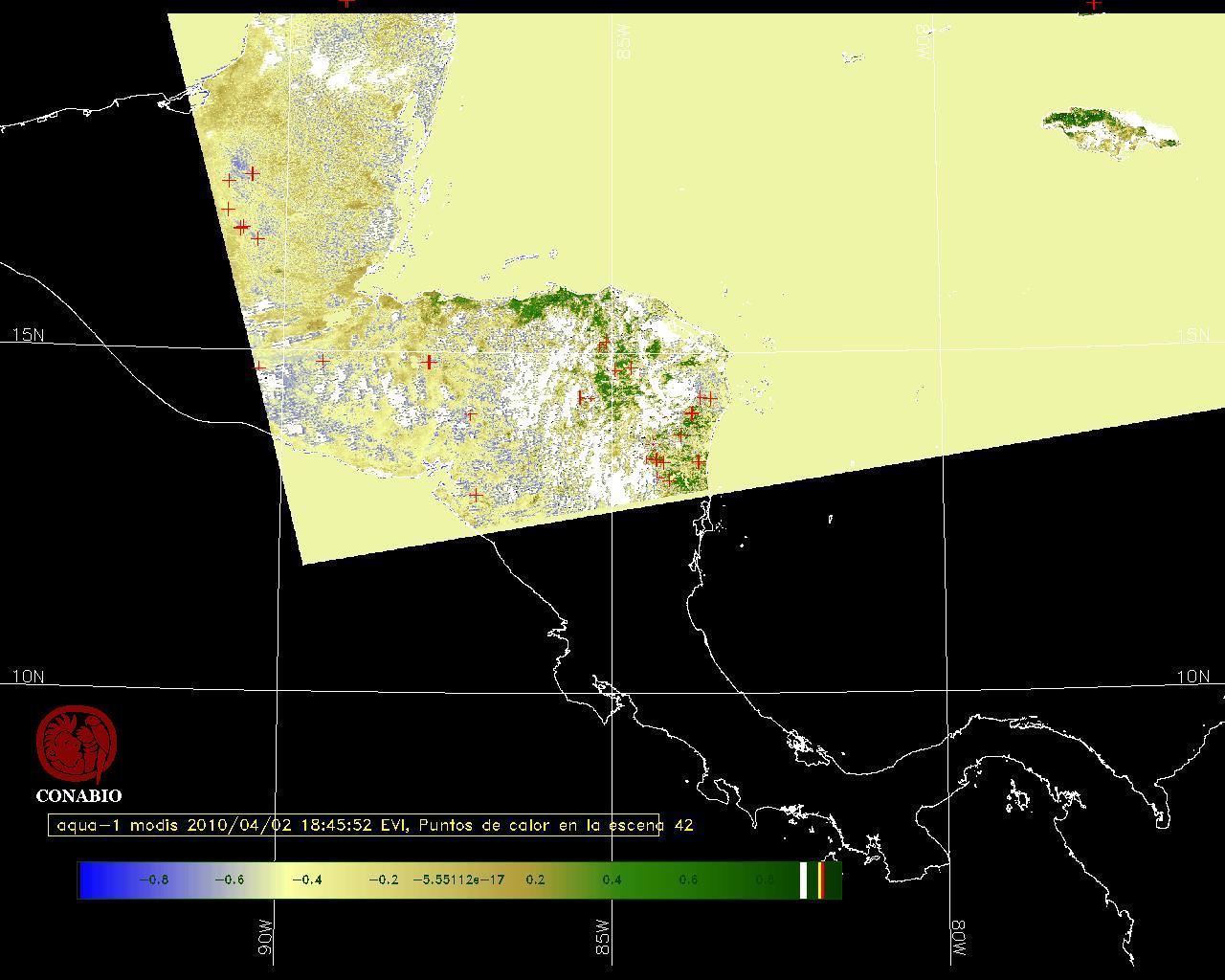The image size is (1225, 980).
Task: Select the red cross on top edge left of 85W
Action: (346, 3)
